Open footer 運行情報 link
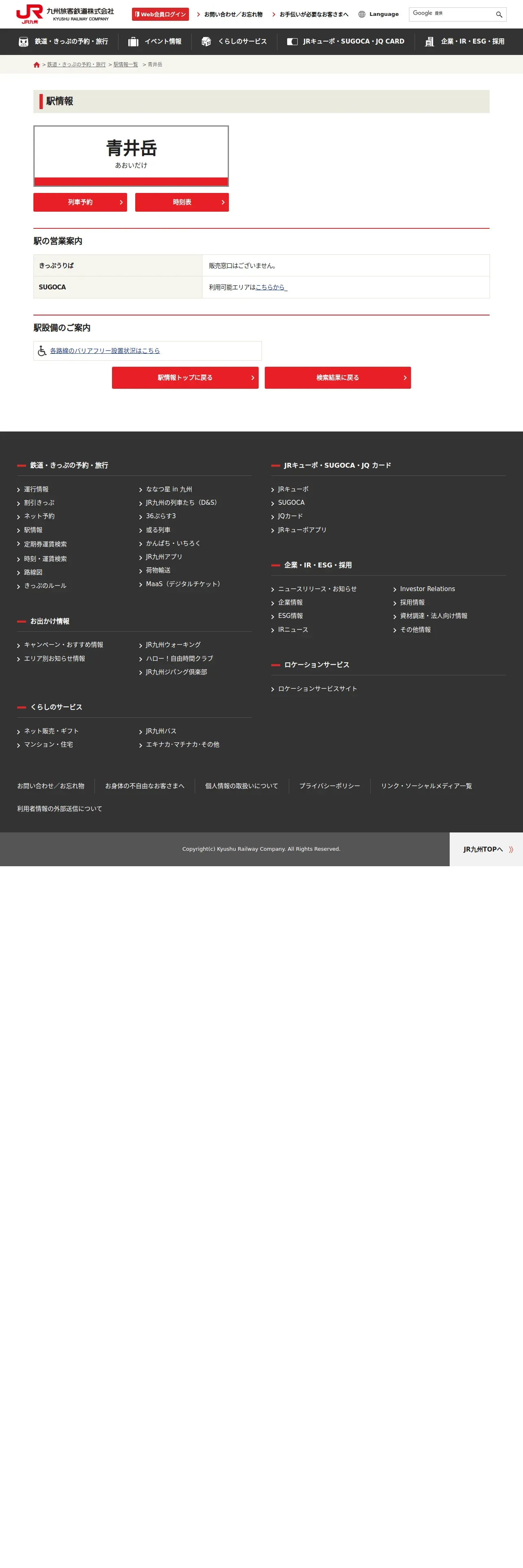 36,489
